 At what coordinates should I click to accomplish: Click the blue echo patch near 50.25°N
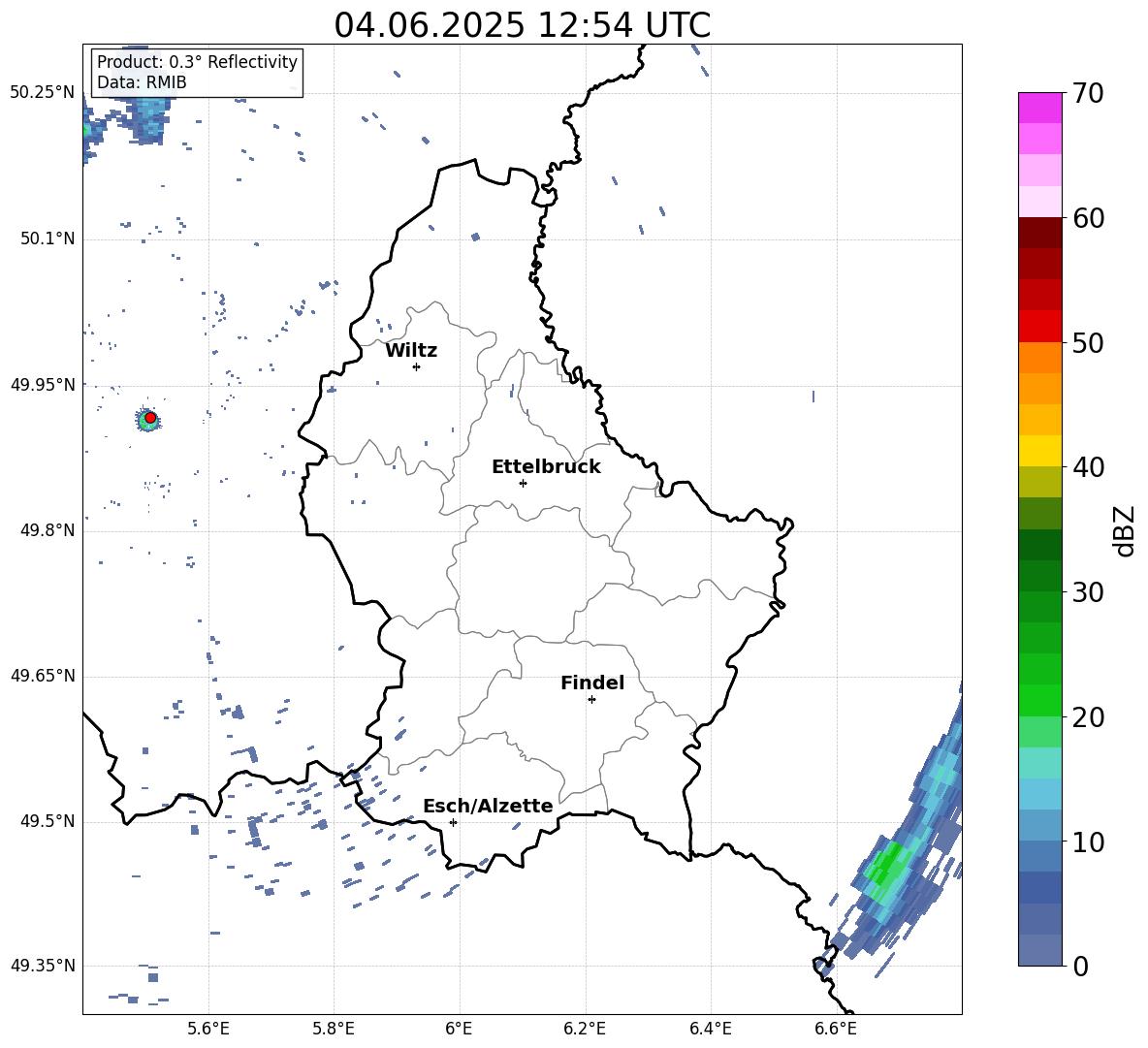click(x=150, y=117)
